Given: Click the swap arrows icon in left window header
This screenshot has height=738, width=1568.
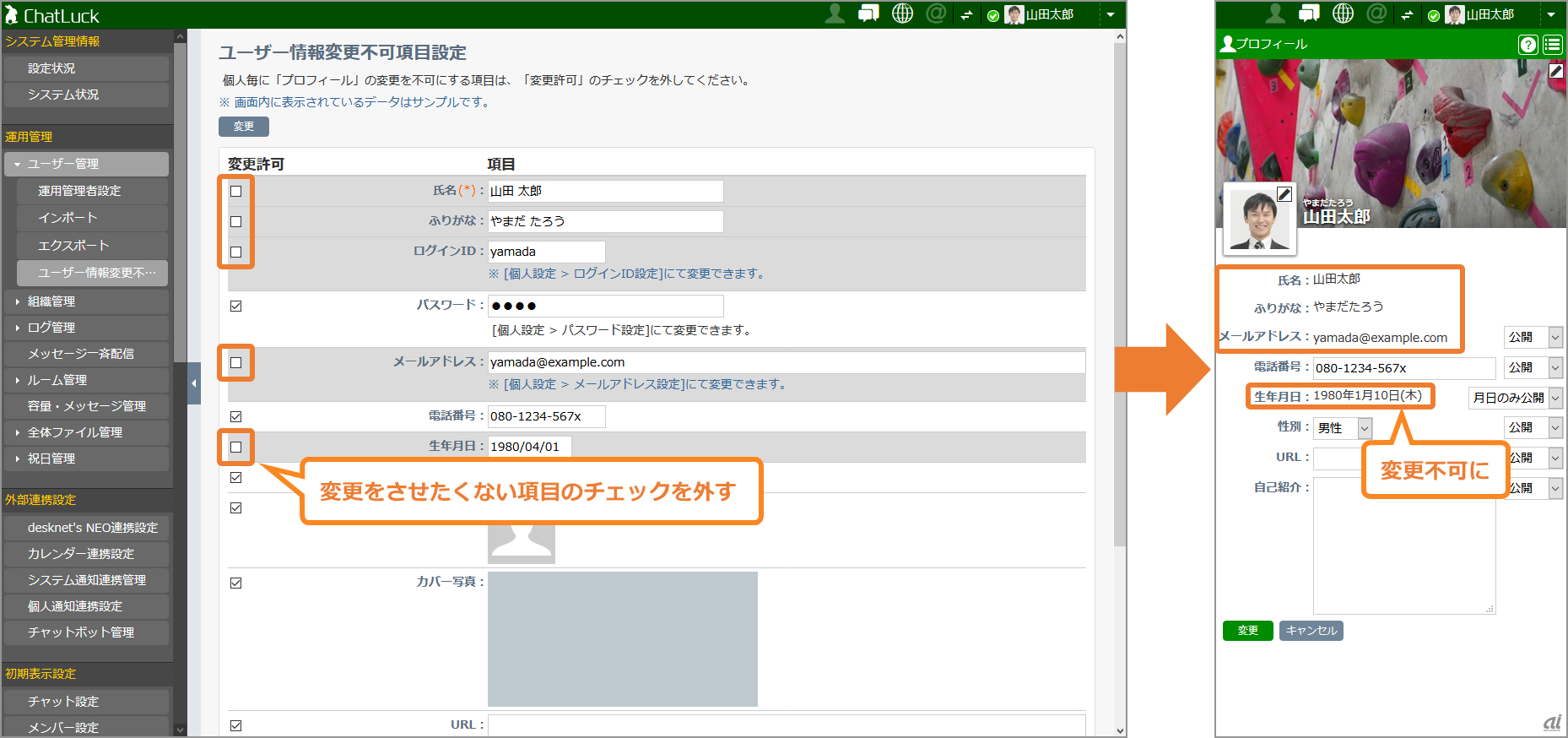Looking at the screenshot, I should pos(966,15).
